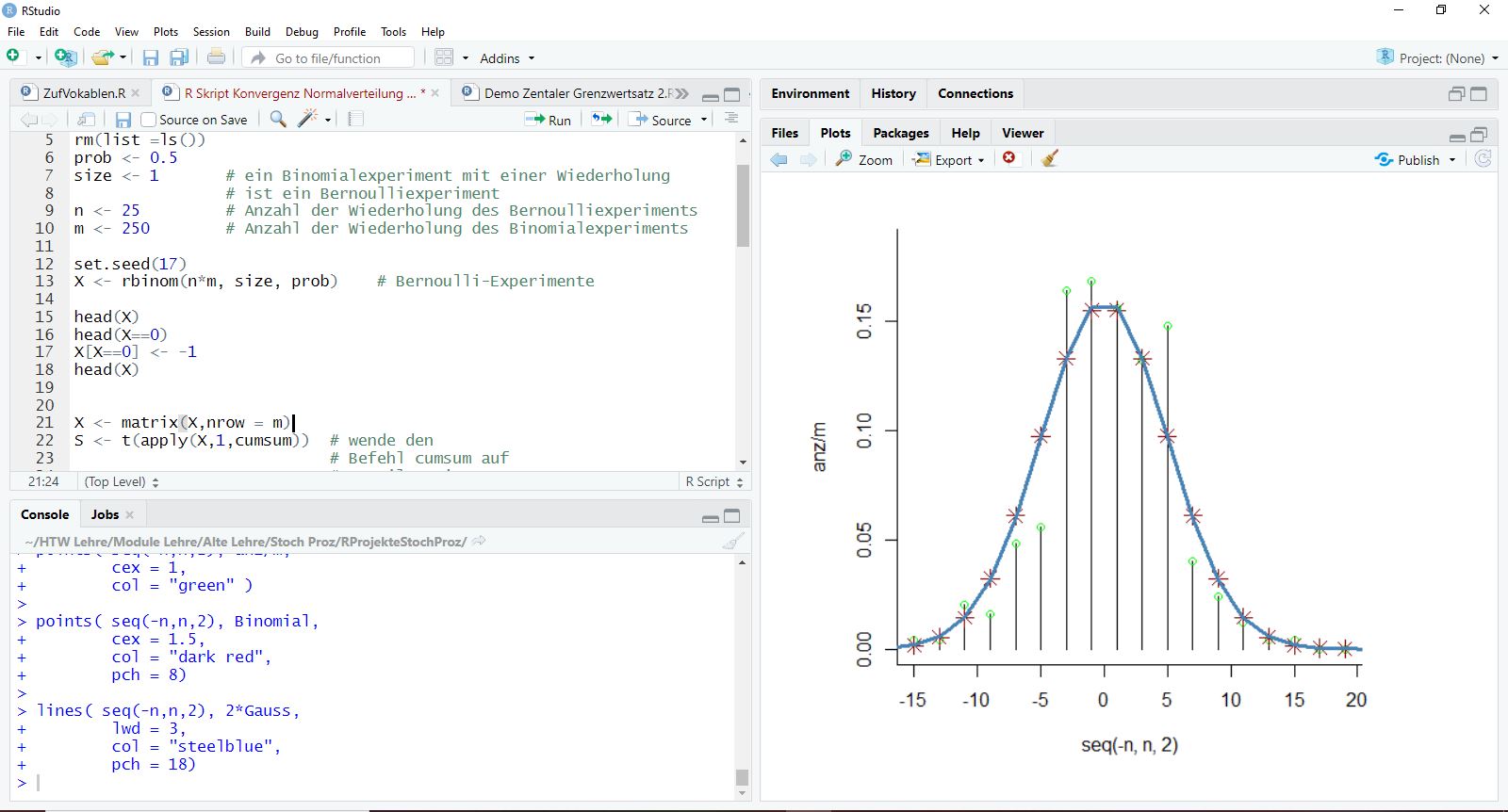Screen dimensions: 1508x812
Task: Open the code tools magic wand
Action: 307,119
